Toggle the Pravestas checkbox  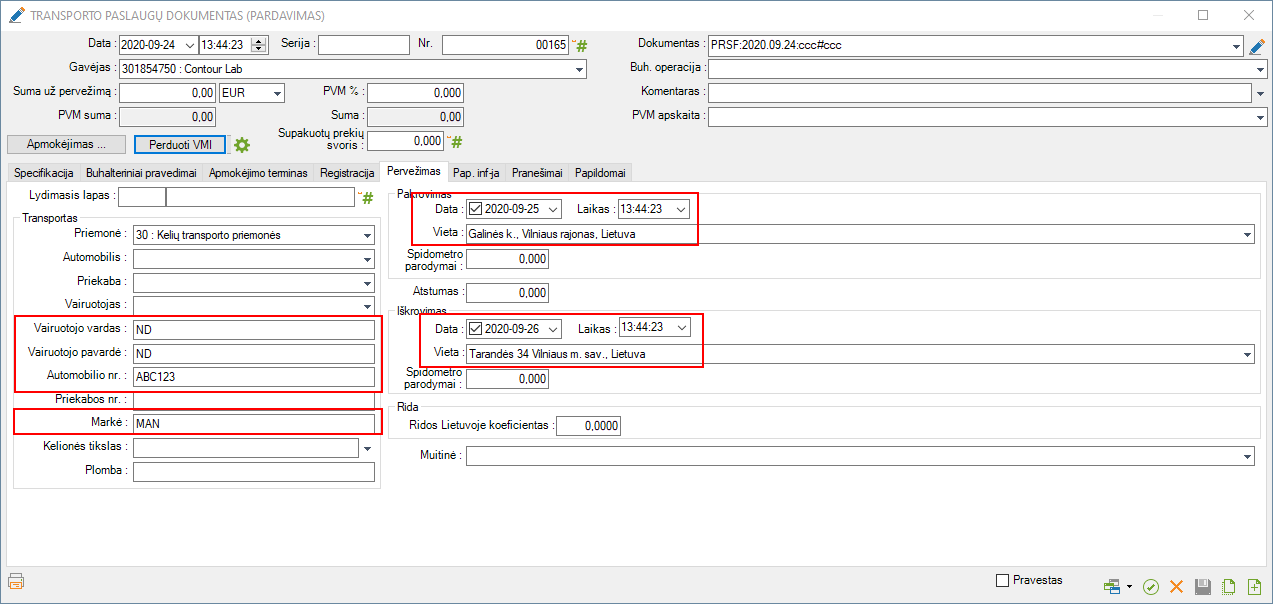1003,581
